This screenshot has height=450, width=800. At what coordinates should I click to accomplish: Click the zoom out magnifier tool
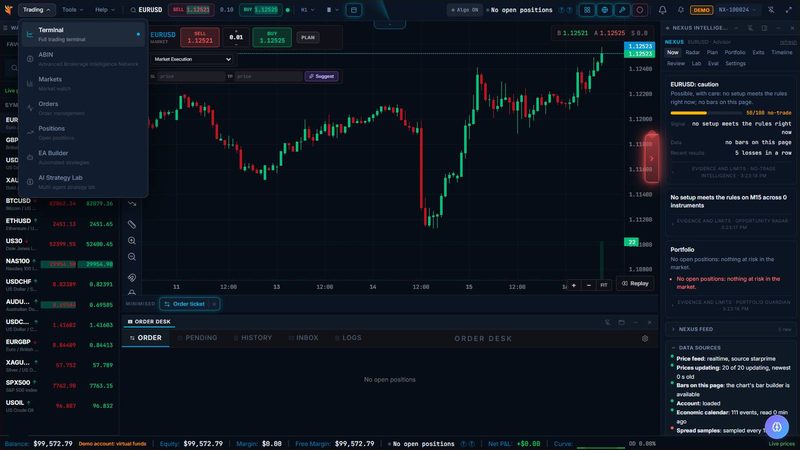[x=132, y=257]
